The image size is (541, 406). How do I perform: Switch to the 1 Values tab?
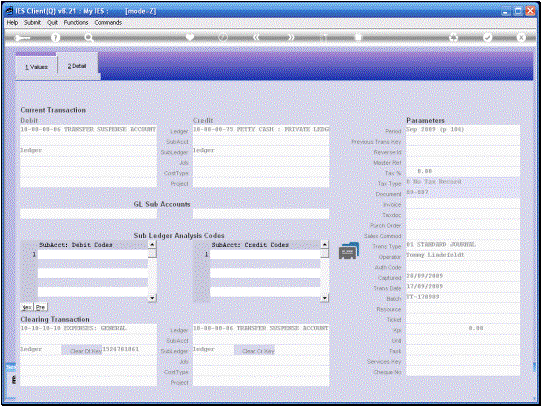point(36,67)
